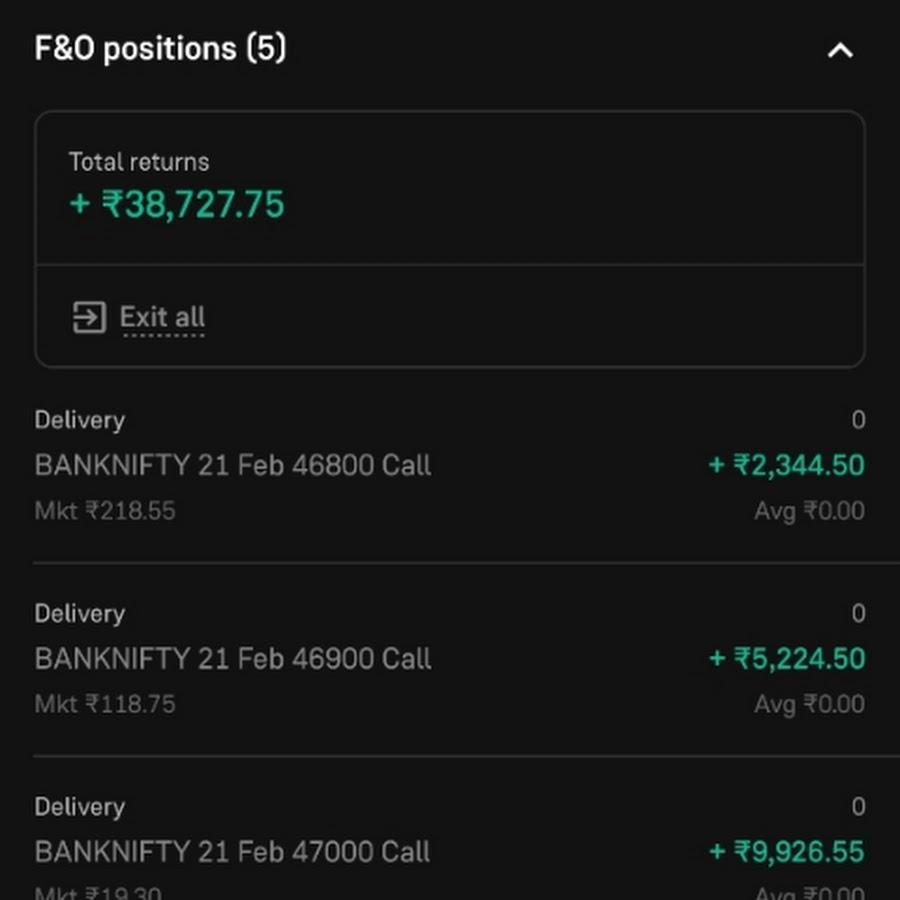Open BANKNIFTY 21 Feb 46900 Call position
Screen dimensions: 900x900
[x=450, y=658]
